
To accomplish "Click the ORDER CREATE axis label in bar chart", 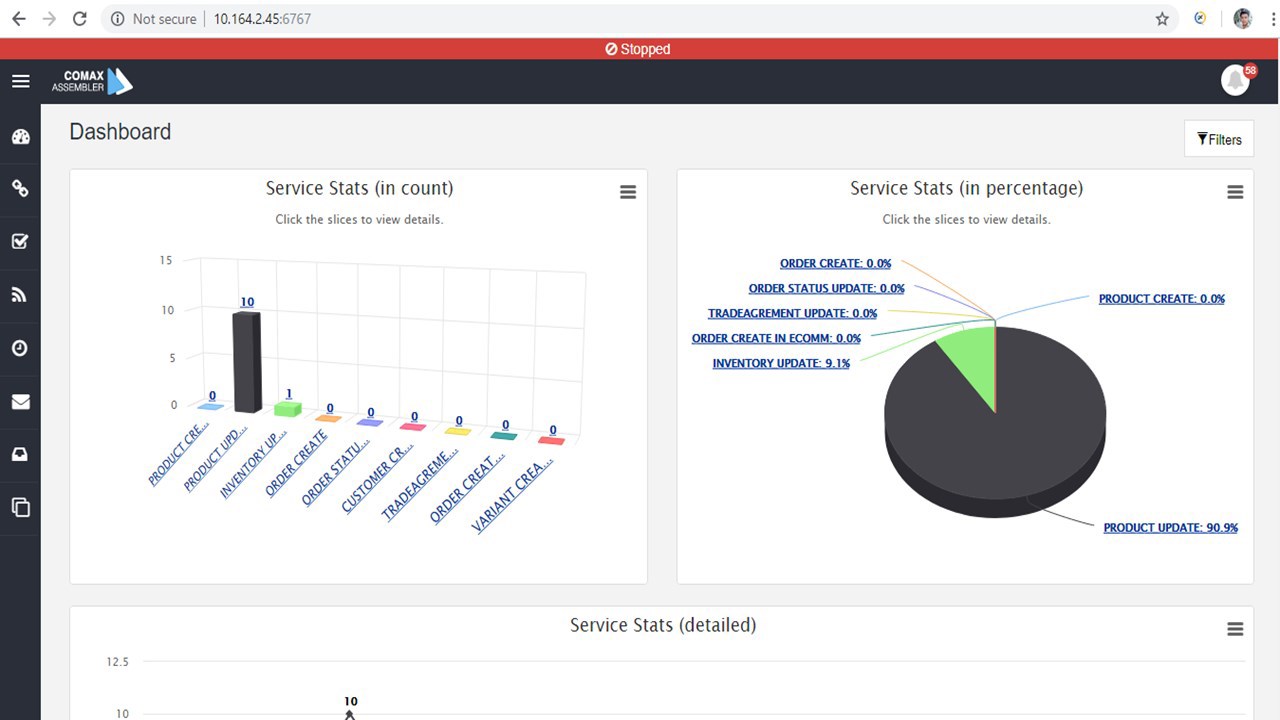I will point(296,464).
